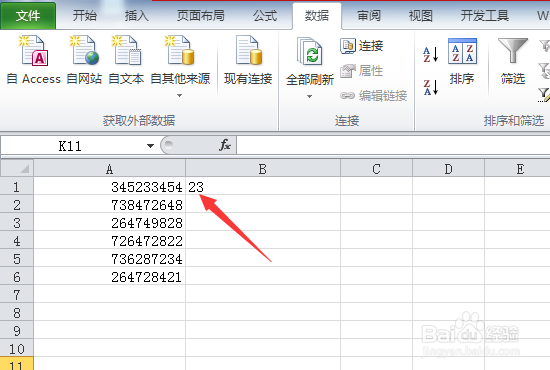Open the 连接 connections button
550x370 pixels.
point(362,46)
